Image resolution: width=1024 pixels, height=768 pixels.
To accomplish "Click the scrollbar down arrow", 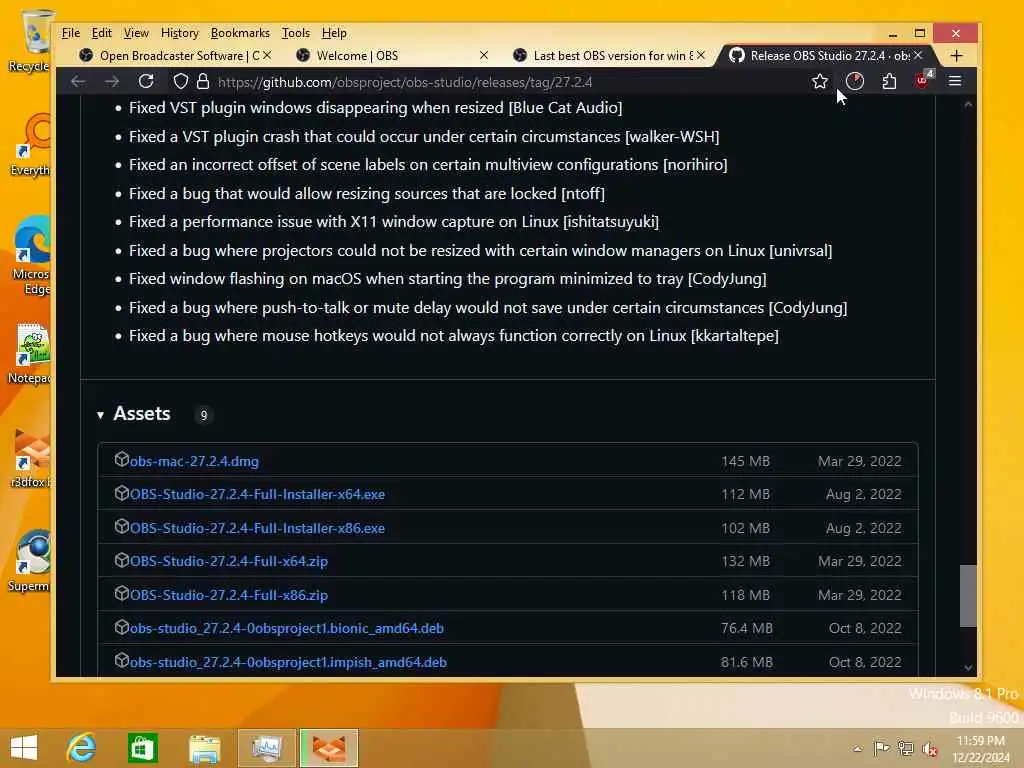I will [x=968, y=667].
